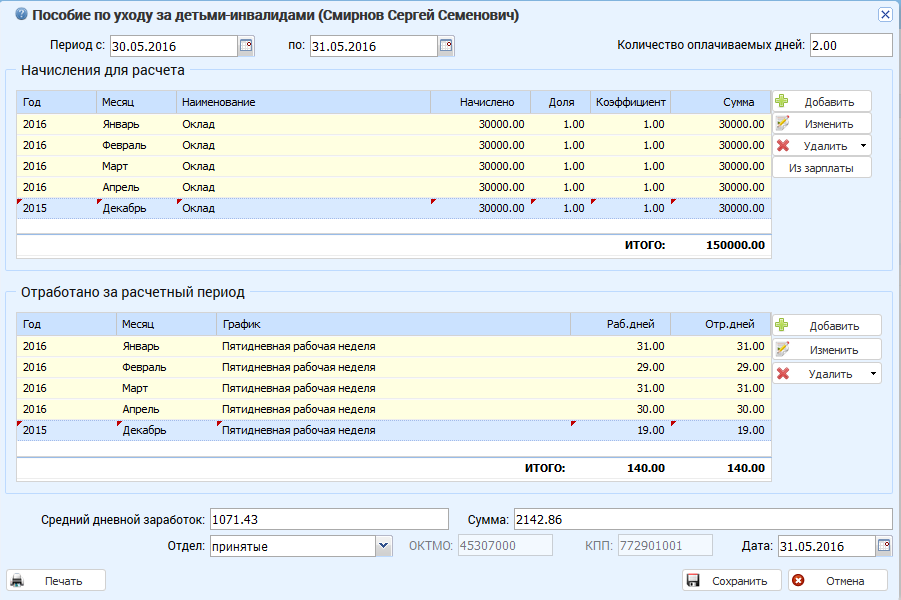Focus the Дата field 31.05.2016
901x600 pixels.
click(x=827, y=546)
